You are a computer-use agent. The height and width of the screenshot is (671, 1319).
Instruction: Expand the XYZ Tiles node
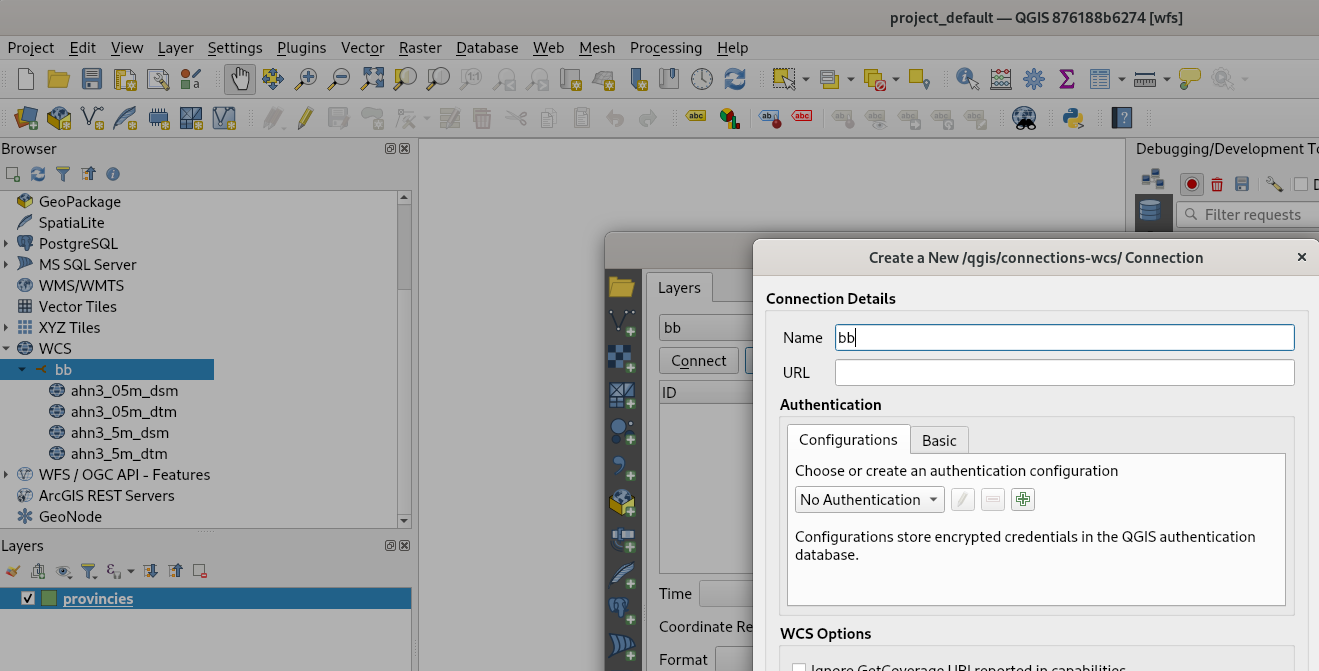click(x=6, y=328)
